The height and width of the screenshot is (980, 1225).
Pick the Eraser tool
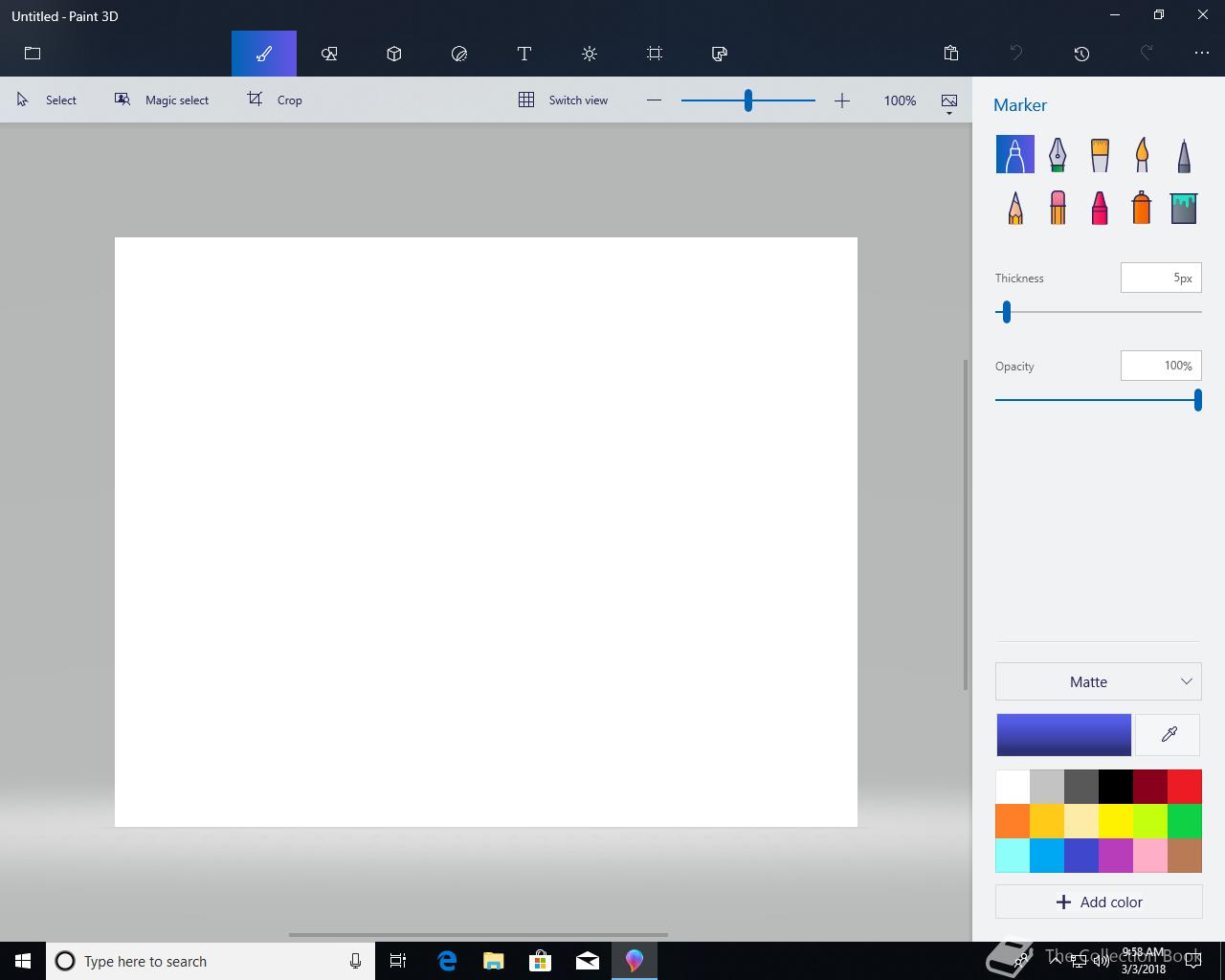coord(1058,208)
